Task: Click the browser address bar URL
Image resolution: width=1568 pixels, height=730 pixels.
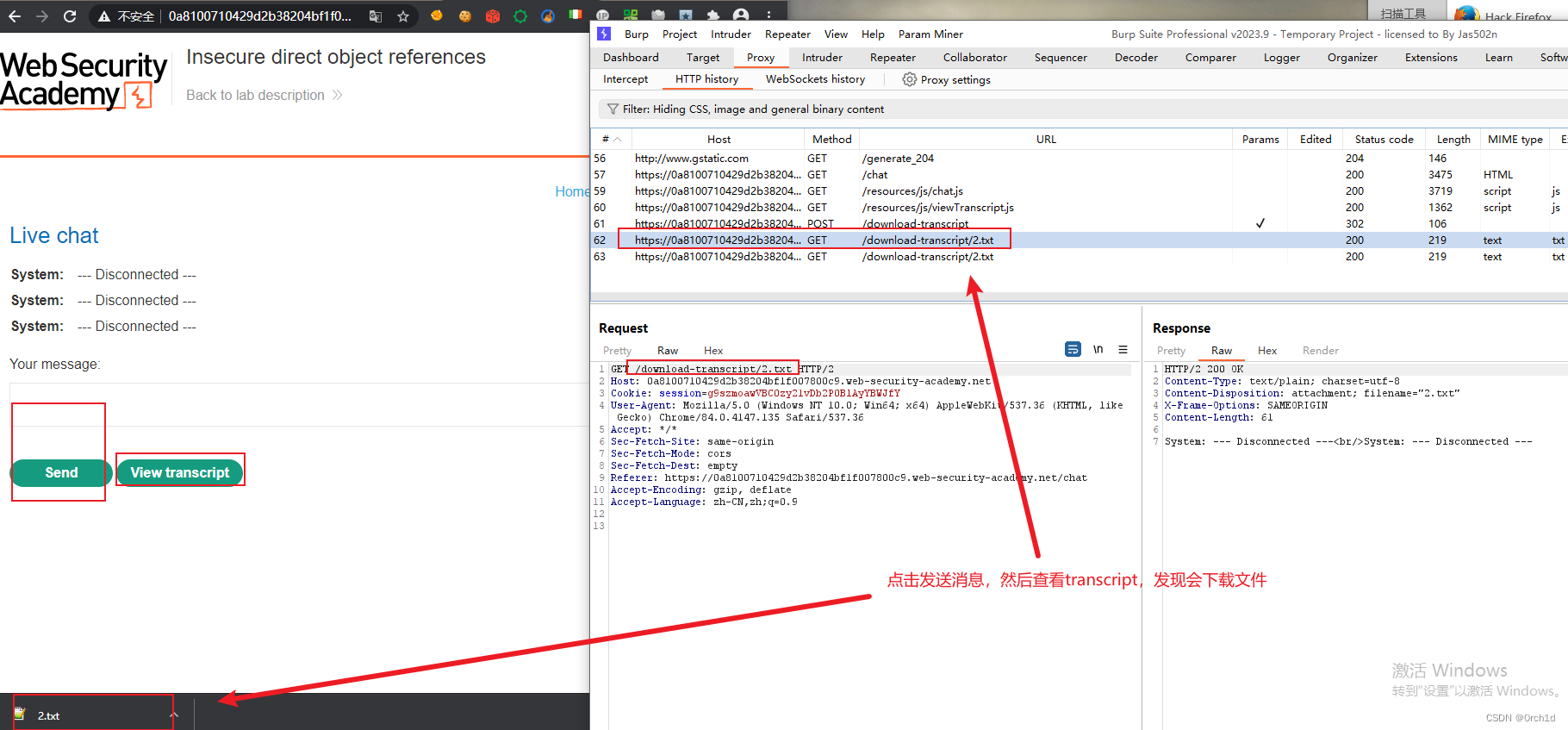Action: 259,16
